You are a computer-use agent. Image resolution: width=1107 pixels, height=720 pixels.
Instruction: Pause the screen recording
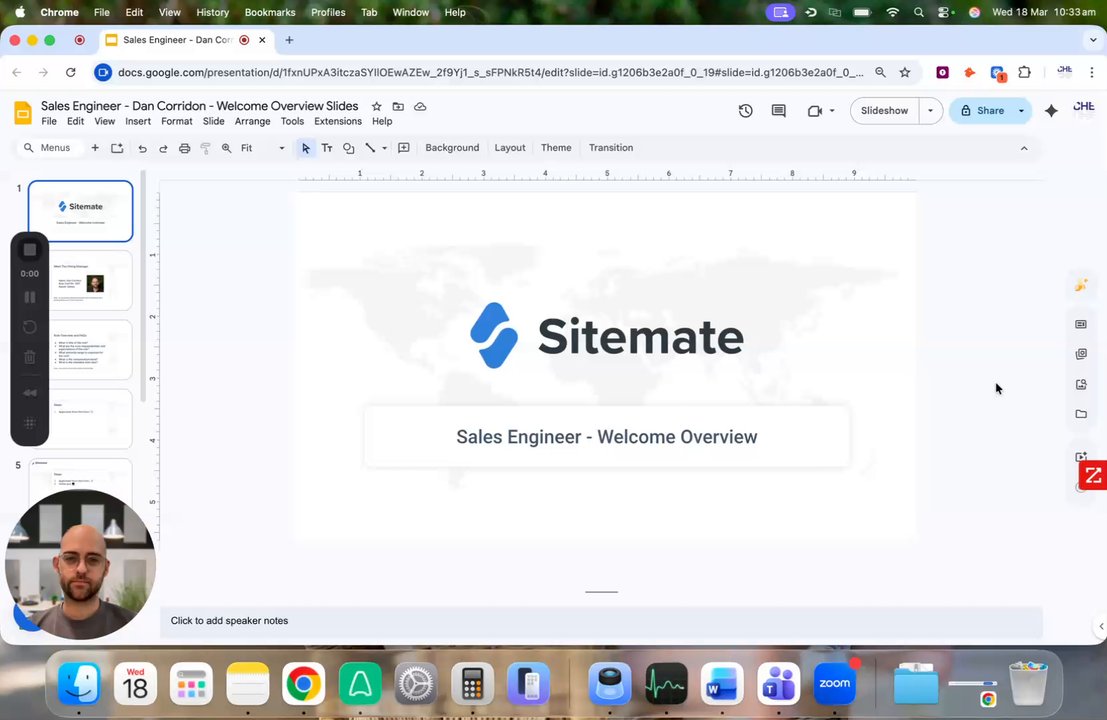click(x=30, y=297)
